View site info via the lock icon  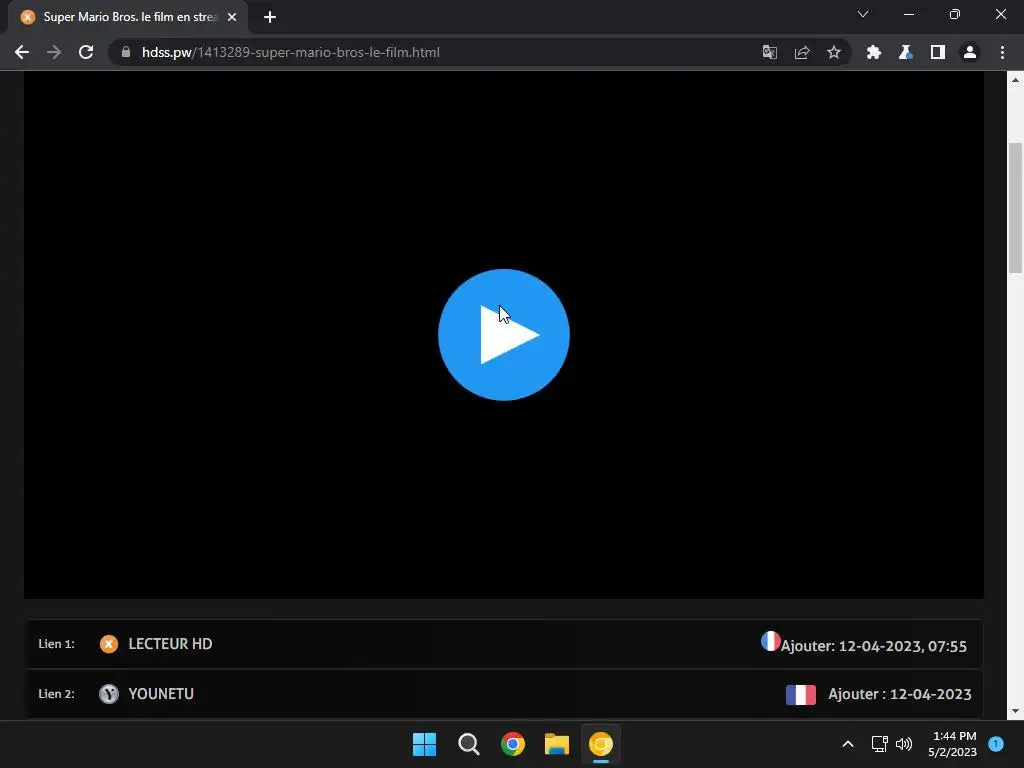[126, 52]
